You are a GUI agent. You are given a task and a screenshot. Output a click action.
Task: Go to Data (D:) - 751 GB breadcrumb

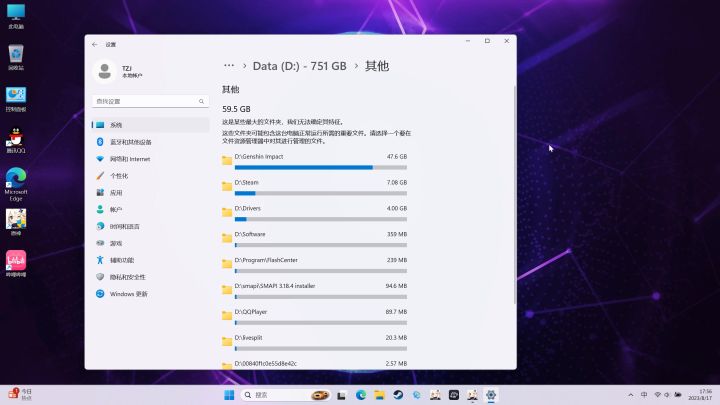(x=299, y=66)
